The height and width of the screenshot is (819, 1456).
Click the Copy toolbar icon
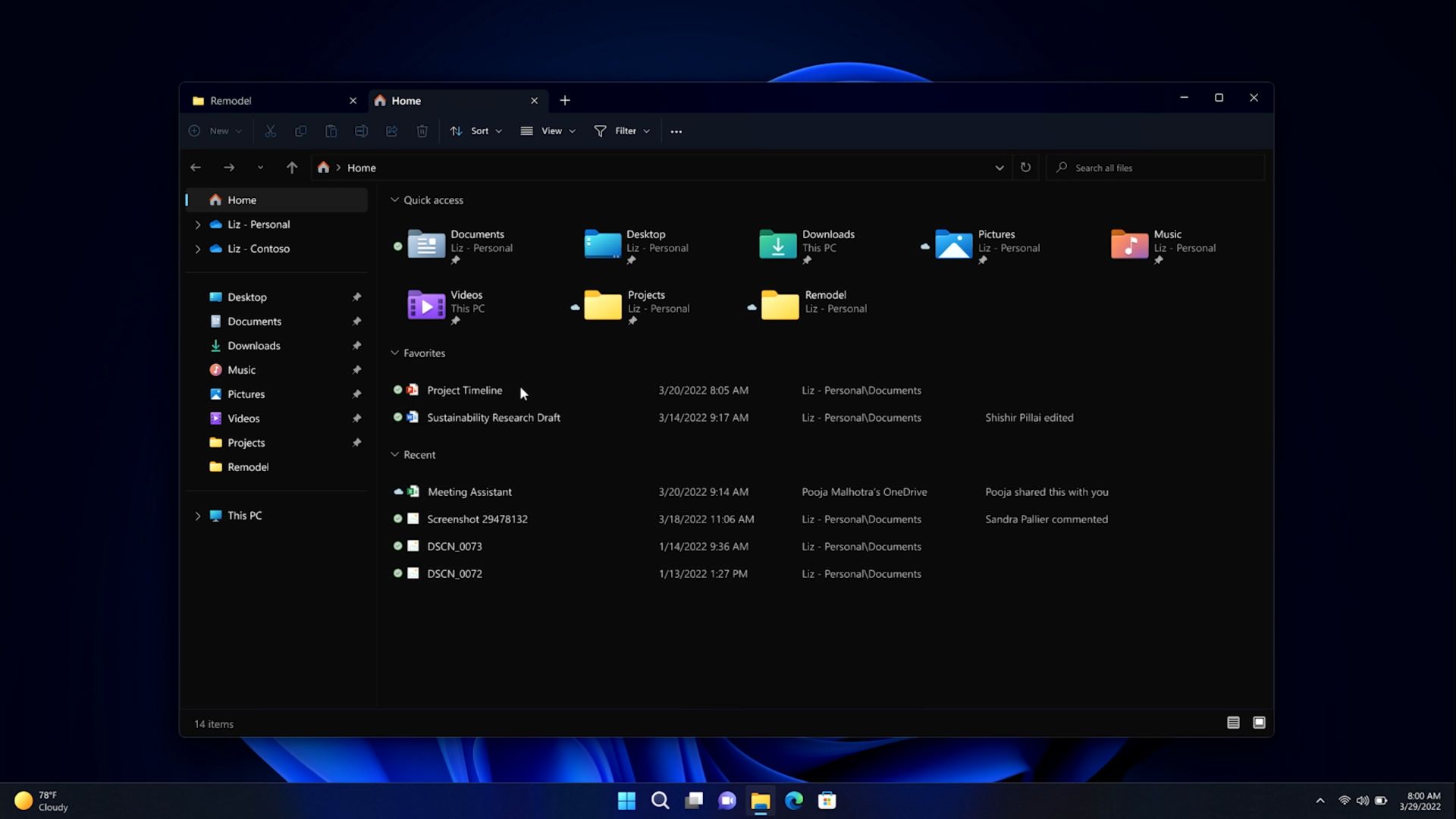(x=300, y=131)
